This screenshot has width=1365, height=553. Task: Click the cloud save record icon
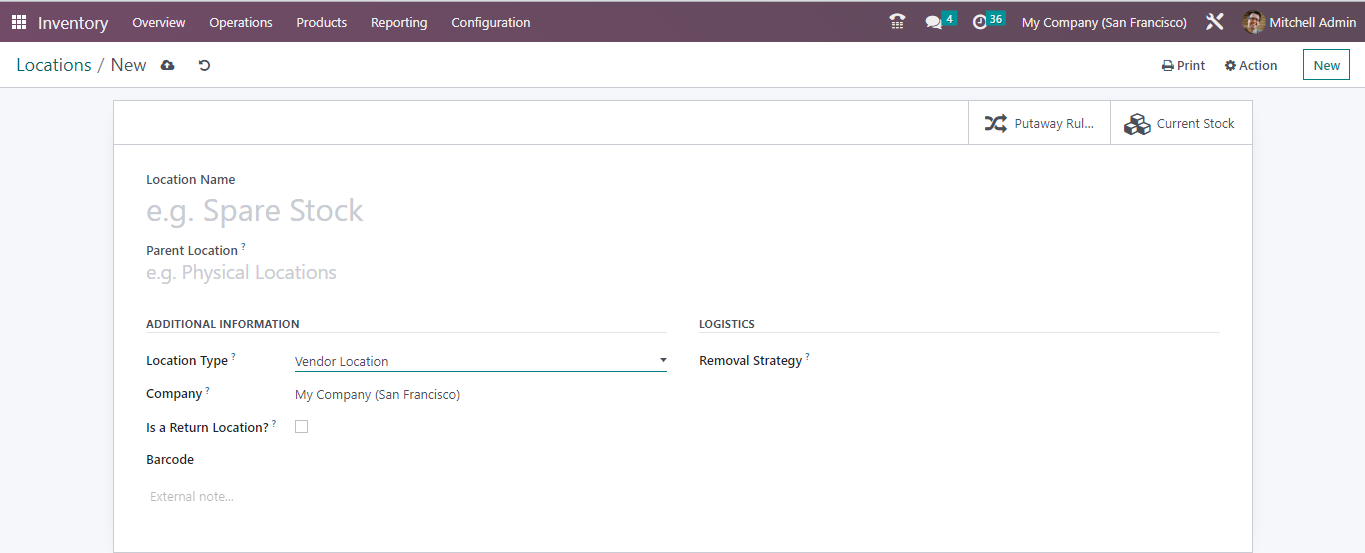[168, 65]
